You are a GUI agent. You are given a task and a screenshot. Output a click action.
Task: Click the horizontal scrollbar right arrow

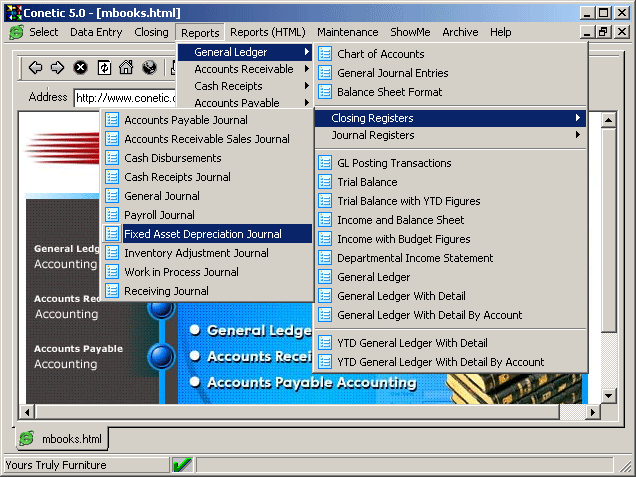[x=593, y=411]
